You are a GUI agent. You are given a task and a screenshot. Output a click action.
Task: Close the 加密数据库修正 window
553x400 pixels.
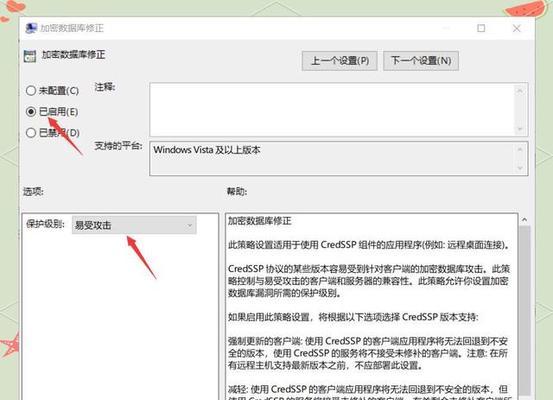coord(516,28)
